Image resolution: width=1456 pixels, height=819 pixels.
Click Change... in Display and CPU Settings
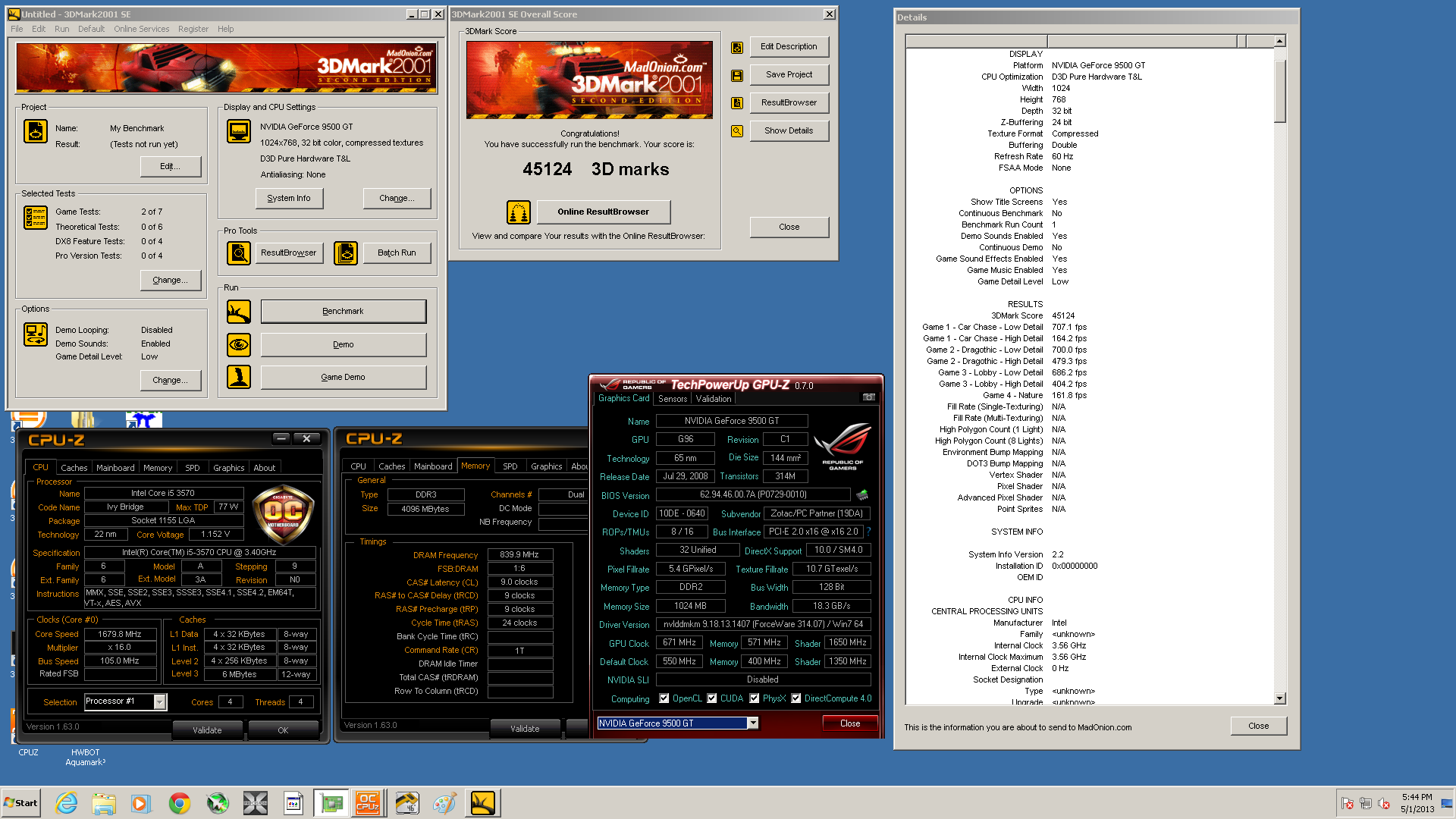pyautogui.click(x=397, y=199)
